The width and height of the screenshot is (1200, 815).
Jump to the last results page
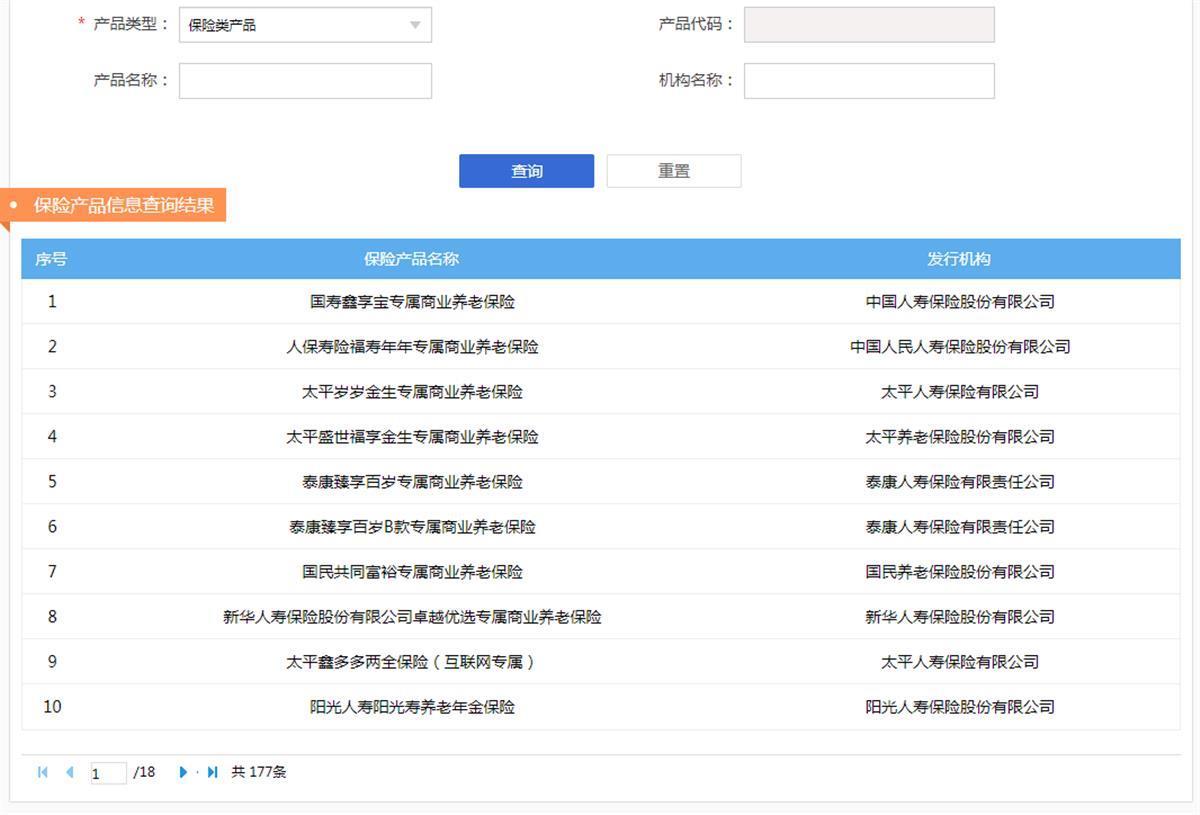pyautogui.click(x=212, y=772)
